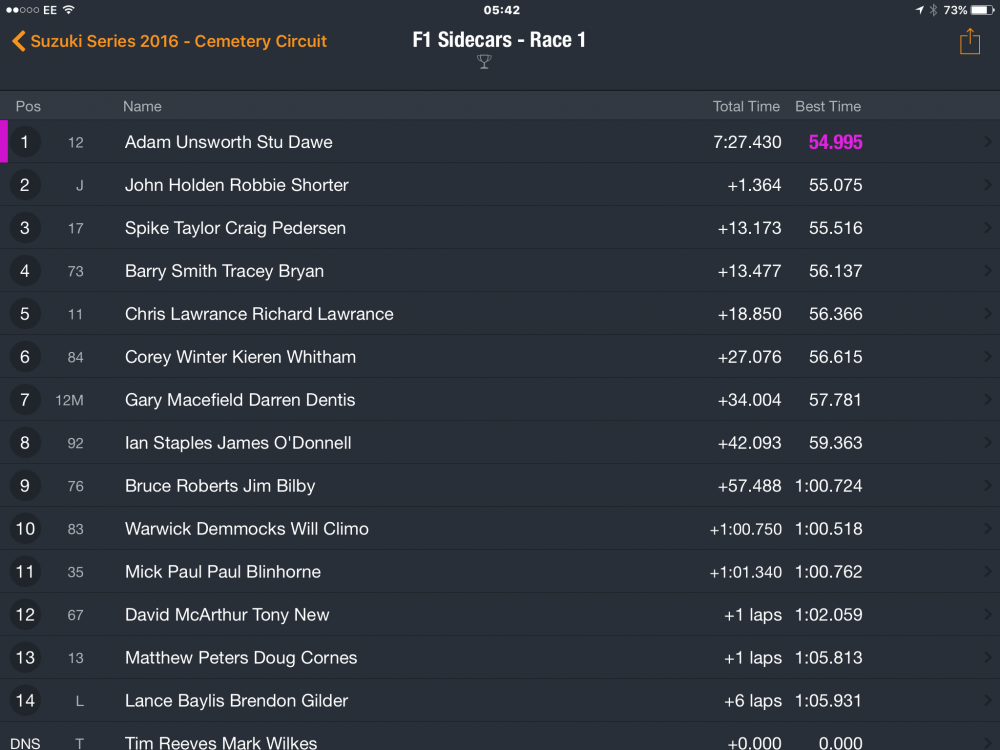Tap position 14 circle badge
The height and width of the screenshot is (750, 1000).
point(25,701)
